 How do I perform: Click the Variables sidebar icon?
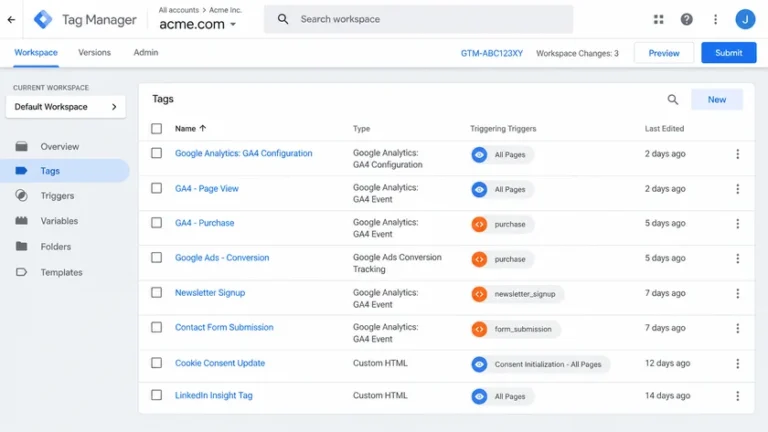(21, 220)
